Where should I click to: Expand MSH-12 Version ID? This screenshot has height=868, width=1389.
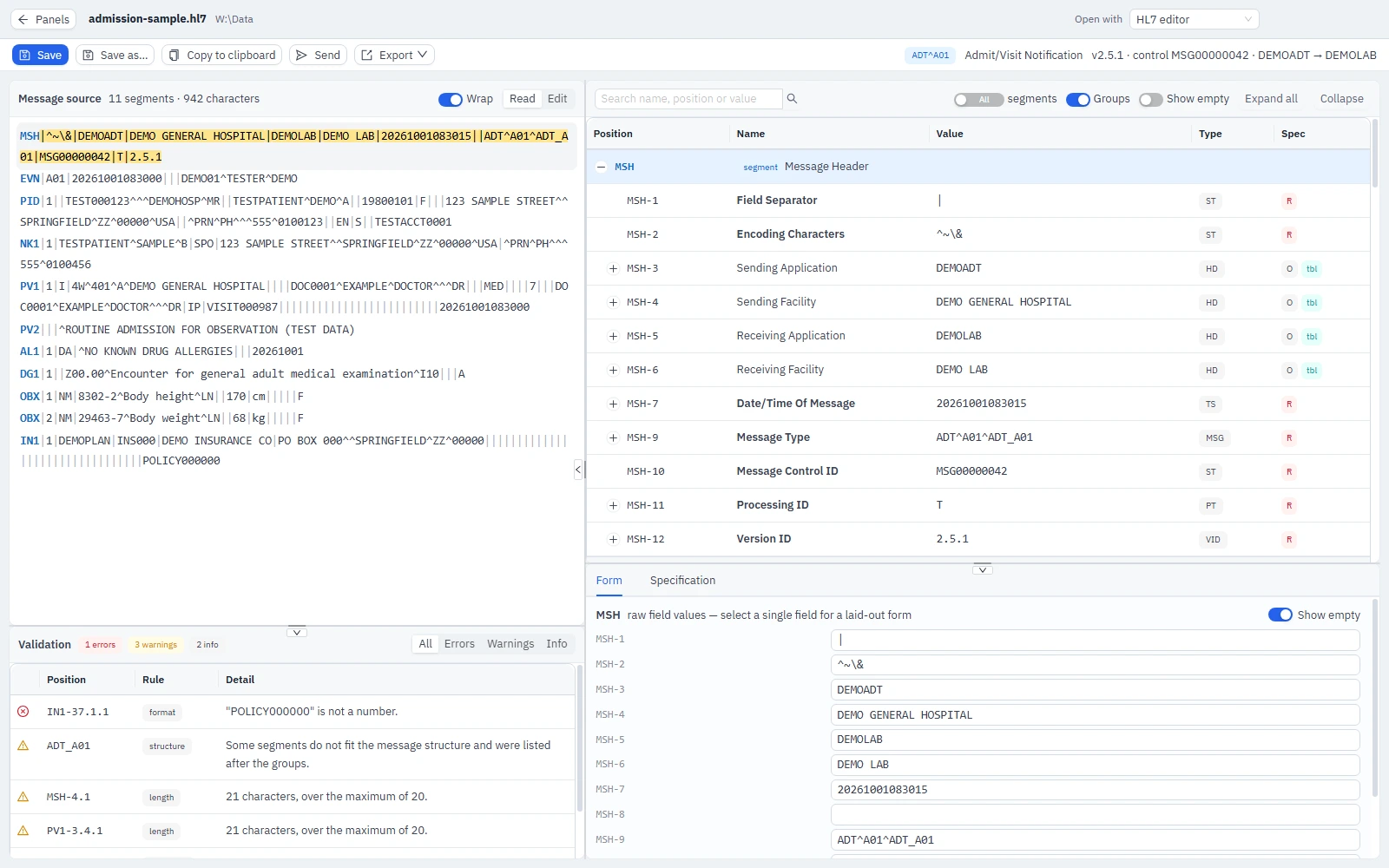click(613, 539)
